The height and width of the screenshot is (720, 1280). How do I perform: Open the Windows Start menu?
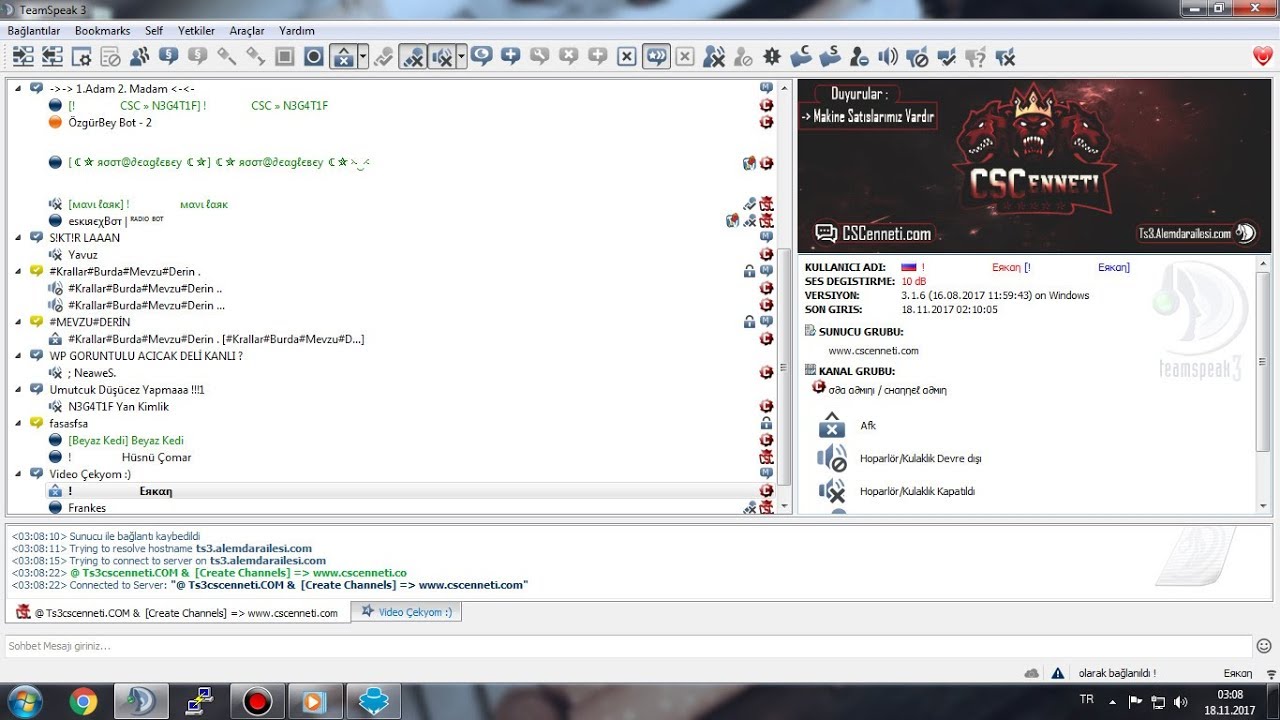click(x=24, y=702)
